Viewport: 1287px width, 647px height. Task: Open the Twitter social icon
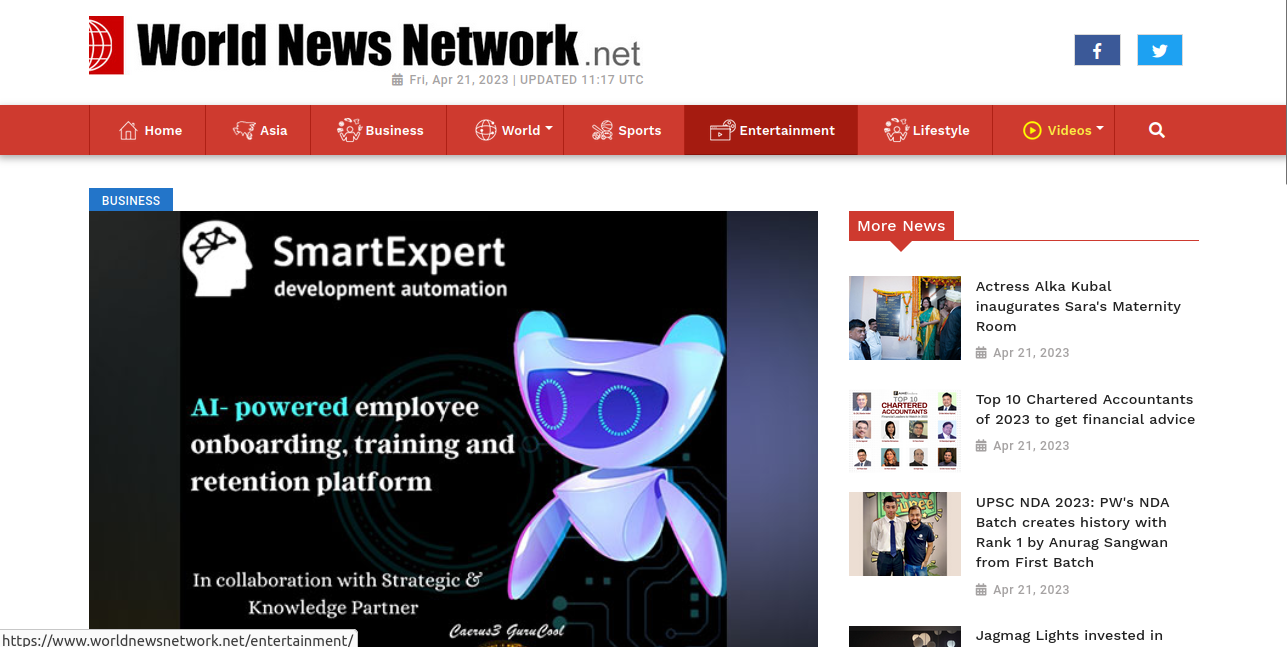1159,50
